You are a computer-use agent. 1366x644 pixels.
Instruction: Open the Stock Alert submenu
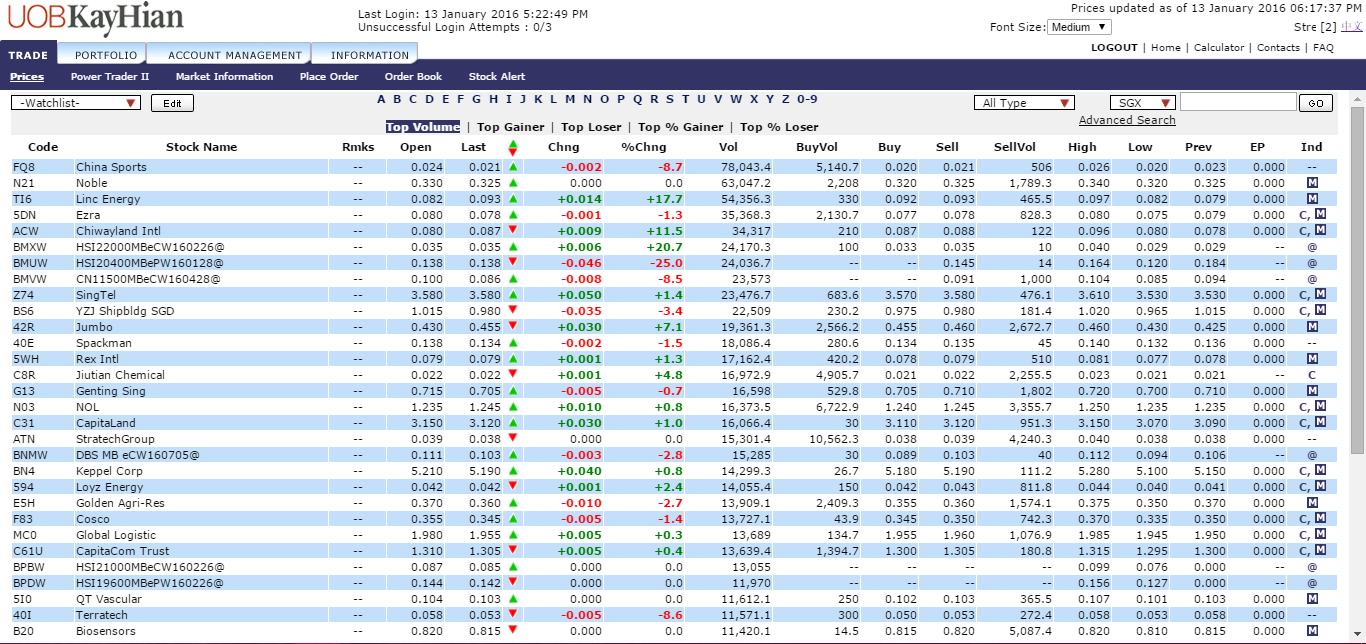[x=497, y=77]
